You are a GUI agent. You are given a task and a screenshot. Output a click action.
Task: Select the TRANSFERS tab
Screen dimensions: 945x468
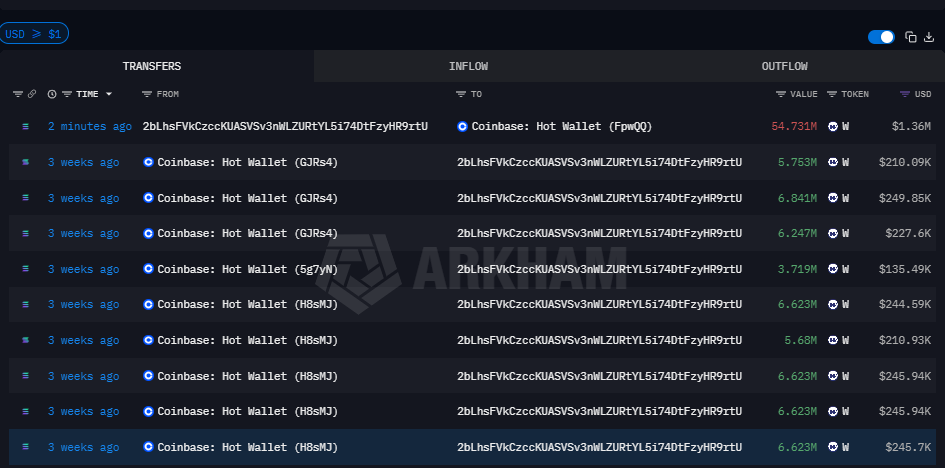[152, 66]
